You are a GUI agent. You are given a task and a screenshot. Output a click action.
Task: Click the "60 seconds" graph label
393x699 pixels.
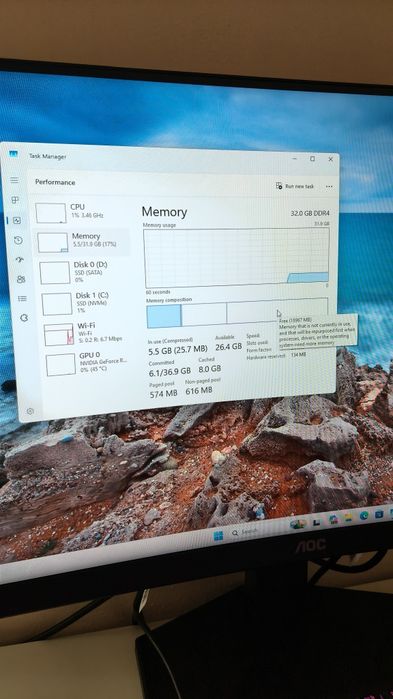[158, 292]
